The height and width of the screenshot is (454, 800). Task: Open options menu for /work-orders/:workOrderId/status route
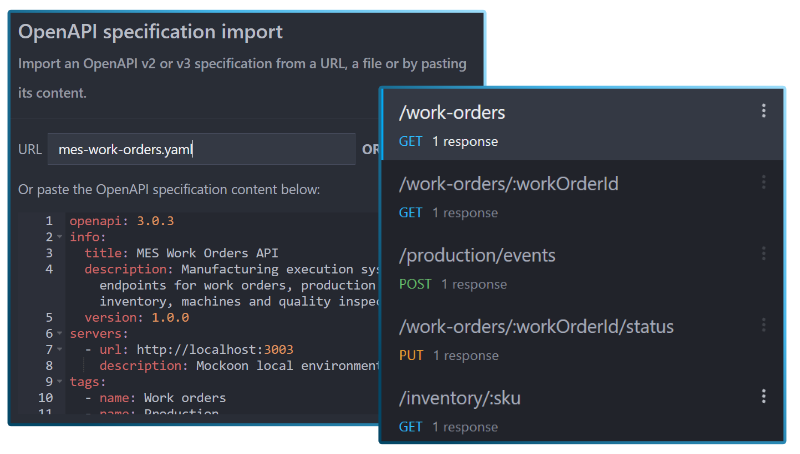pos(763,325)
